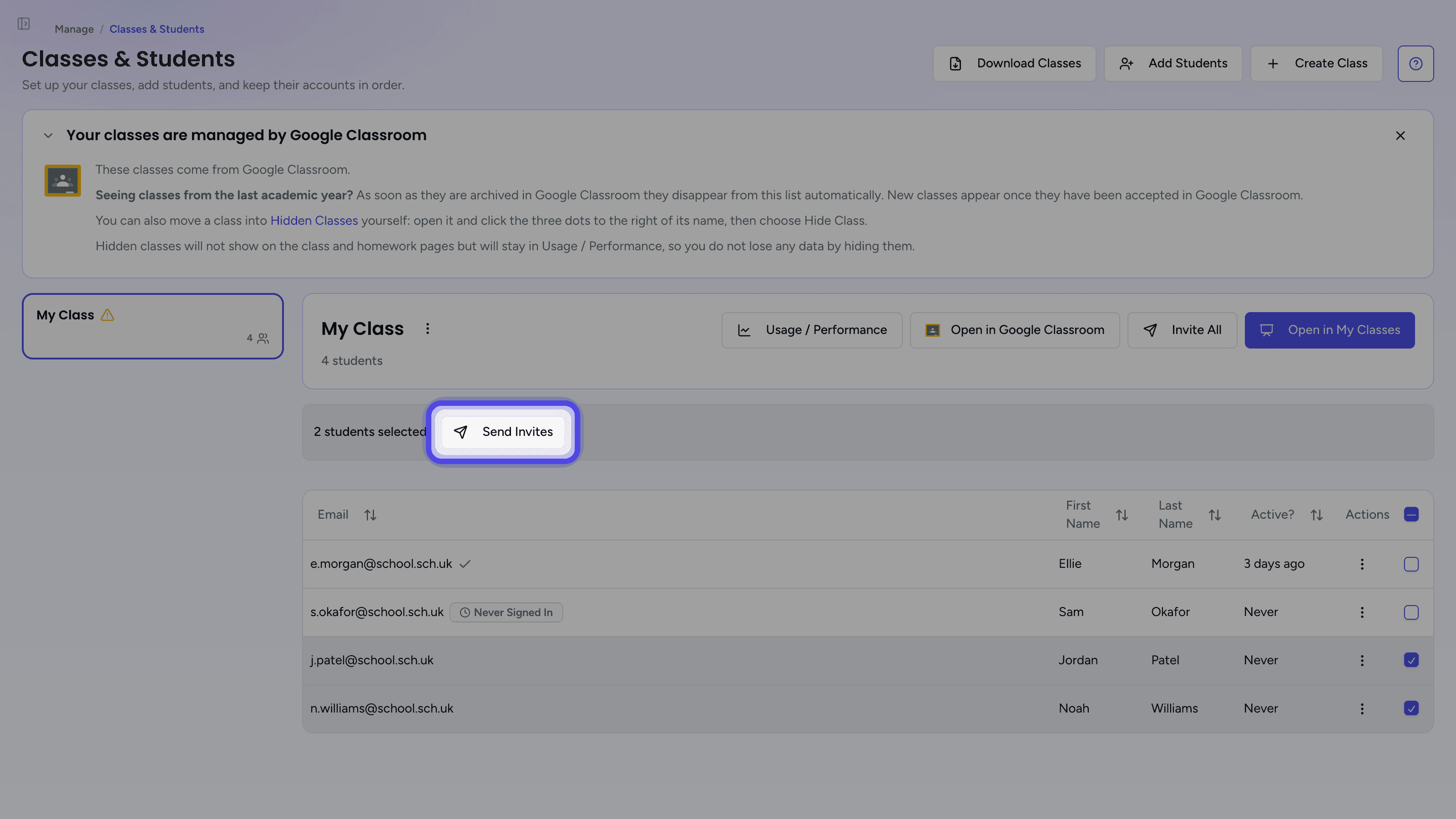
Task: Uncheck the box for Jordan Patel
Action: coord(1411,660)
